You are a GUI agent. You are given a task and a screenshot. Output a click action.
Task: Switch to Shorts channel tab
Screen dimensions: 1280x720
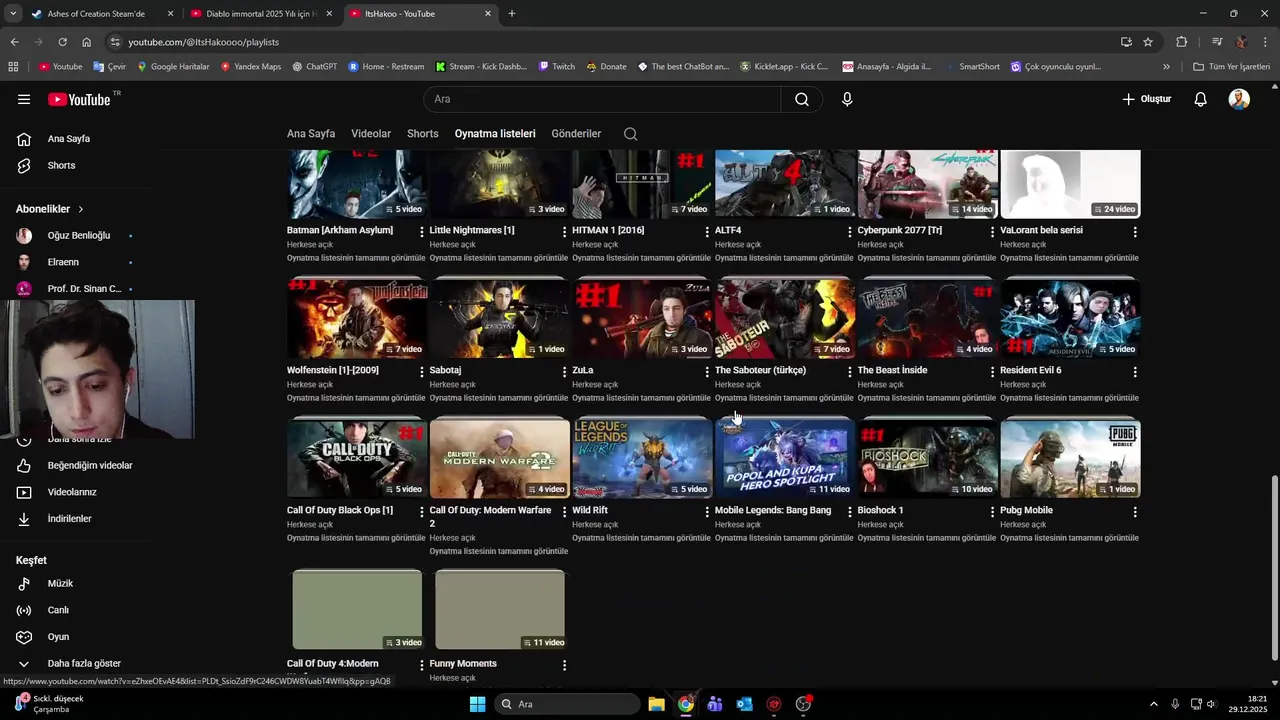(x=423, y=134)
